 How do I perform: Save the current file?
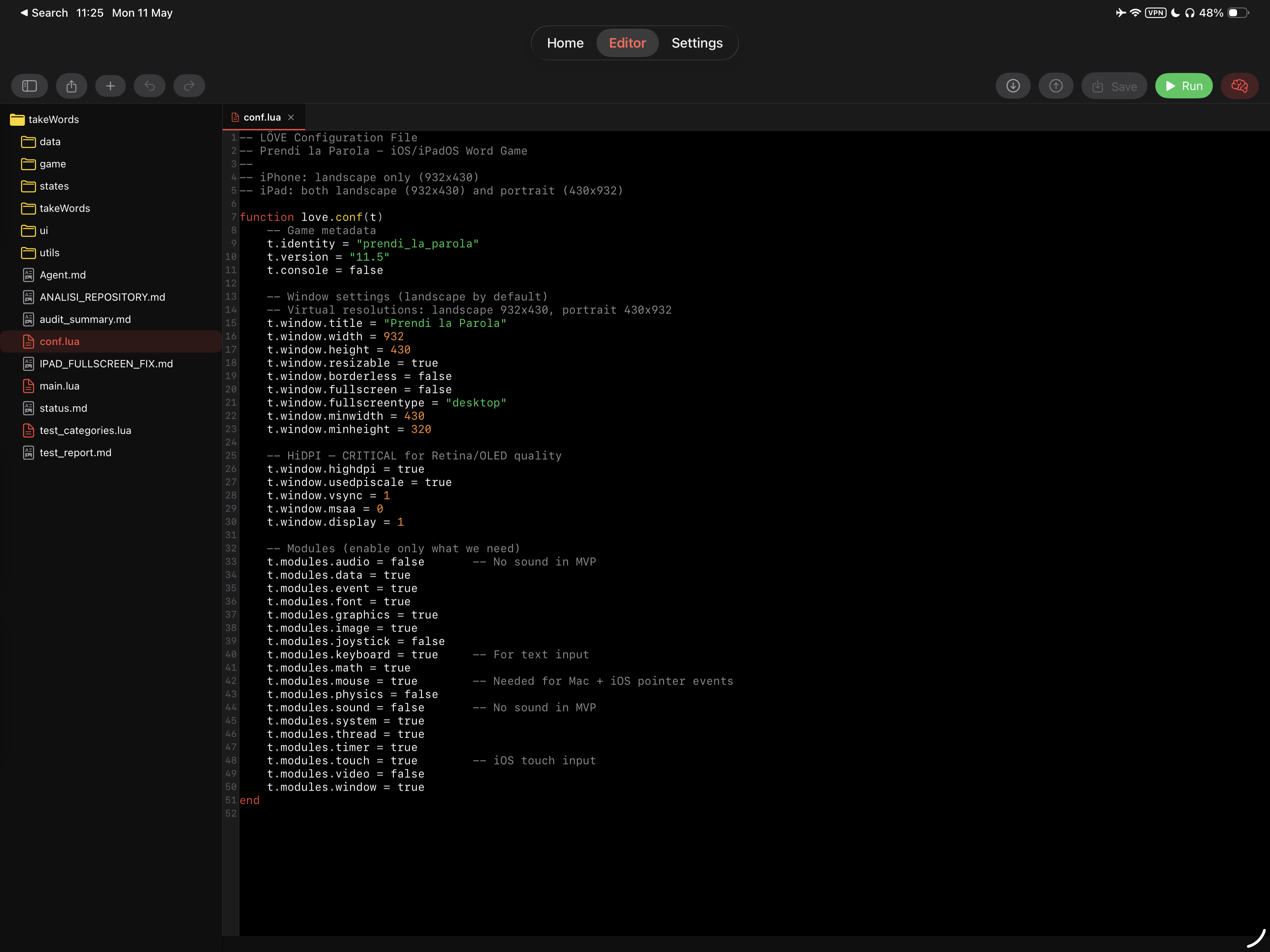pos(1114,86)
